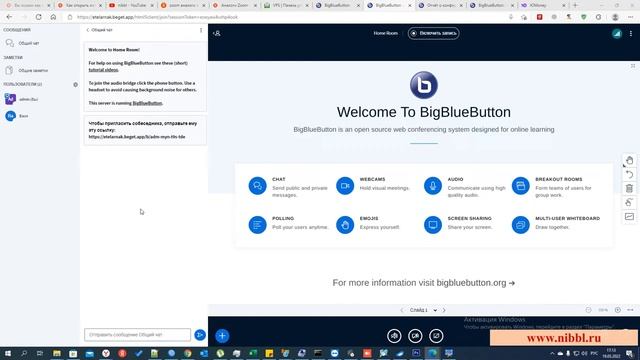
Task: Open the Windows Start menu
Action: 8,353
